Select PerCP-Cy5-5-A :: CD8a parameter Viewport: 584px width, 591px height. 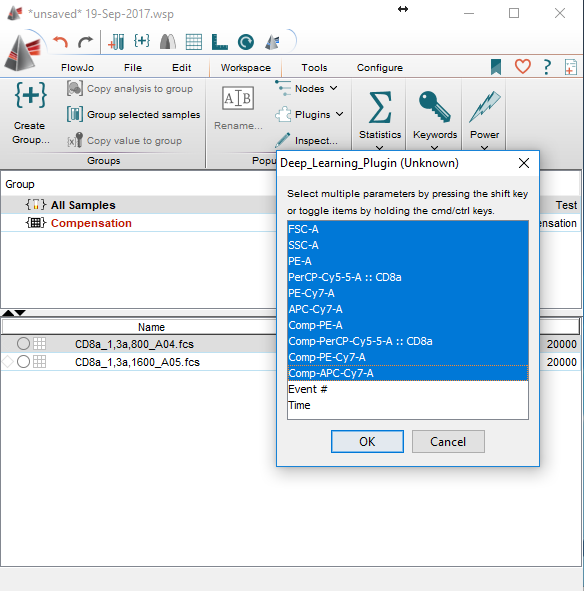(408, 277)
